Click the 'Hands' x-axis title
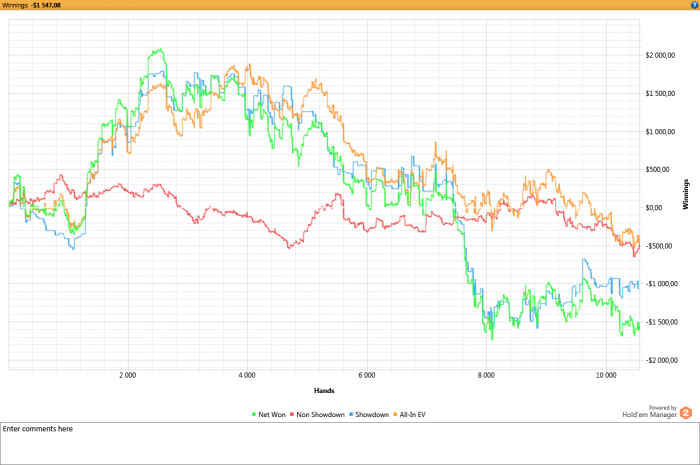The height and width of the screenshot is (465, 700). click(323, 390)
